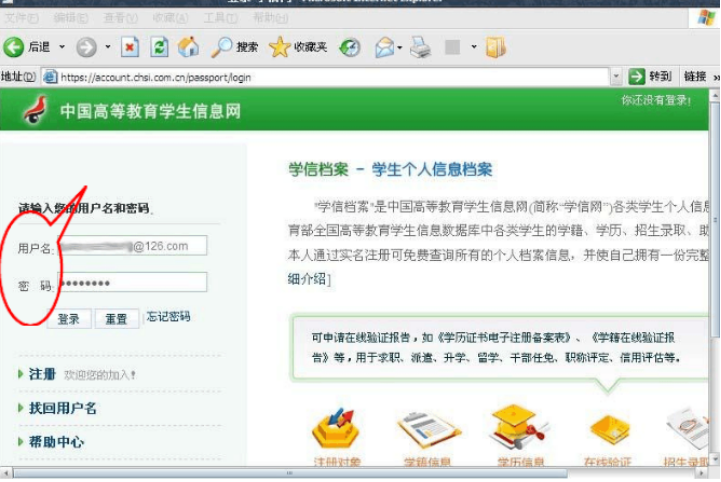This screenshot has width=721, height=482.
Task: Open Favorites (收藏夹) star button
Action: [x=298, y=47]
